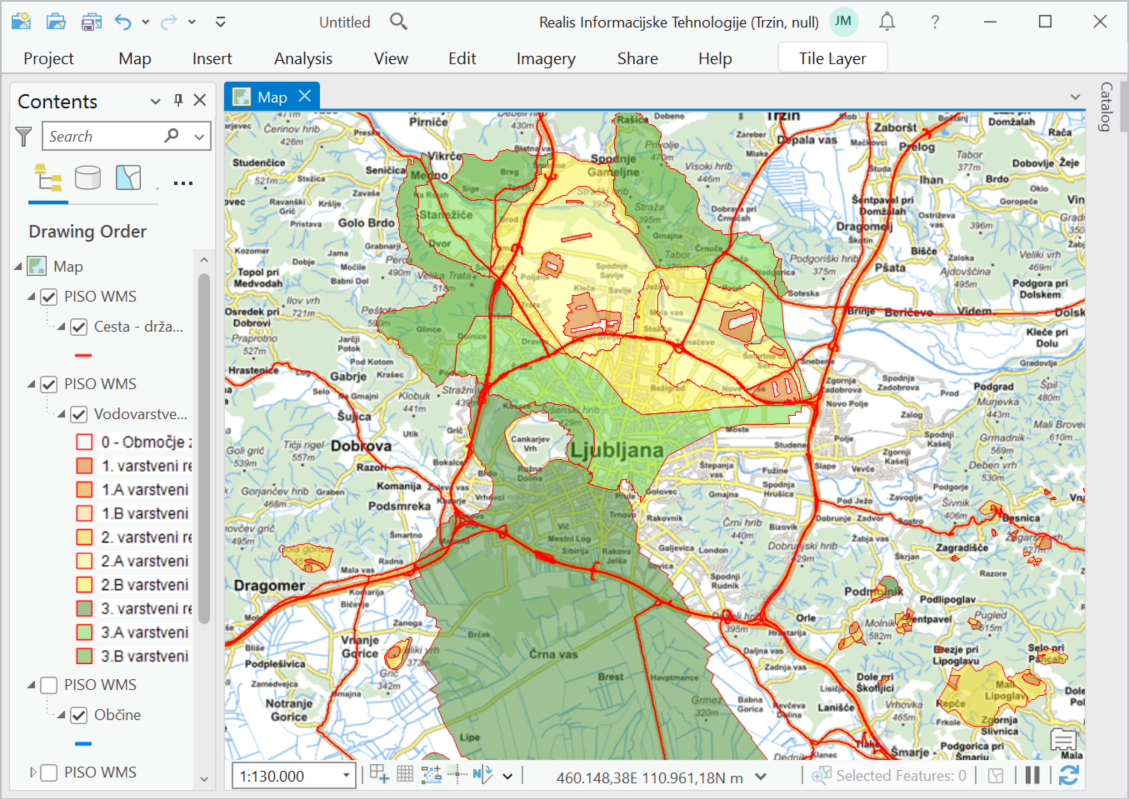Turn off the Cesta - drža... layer
Image resolution: width=1129 pixels, height=799 pixels.
coord(79,327)
